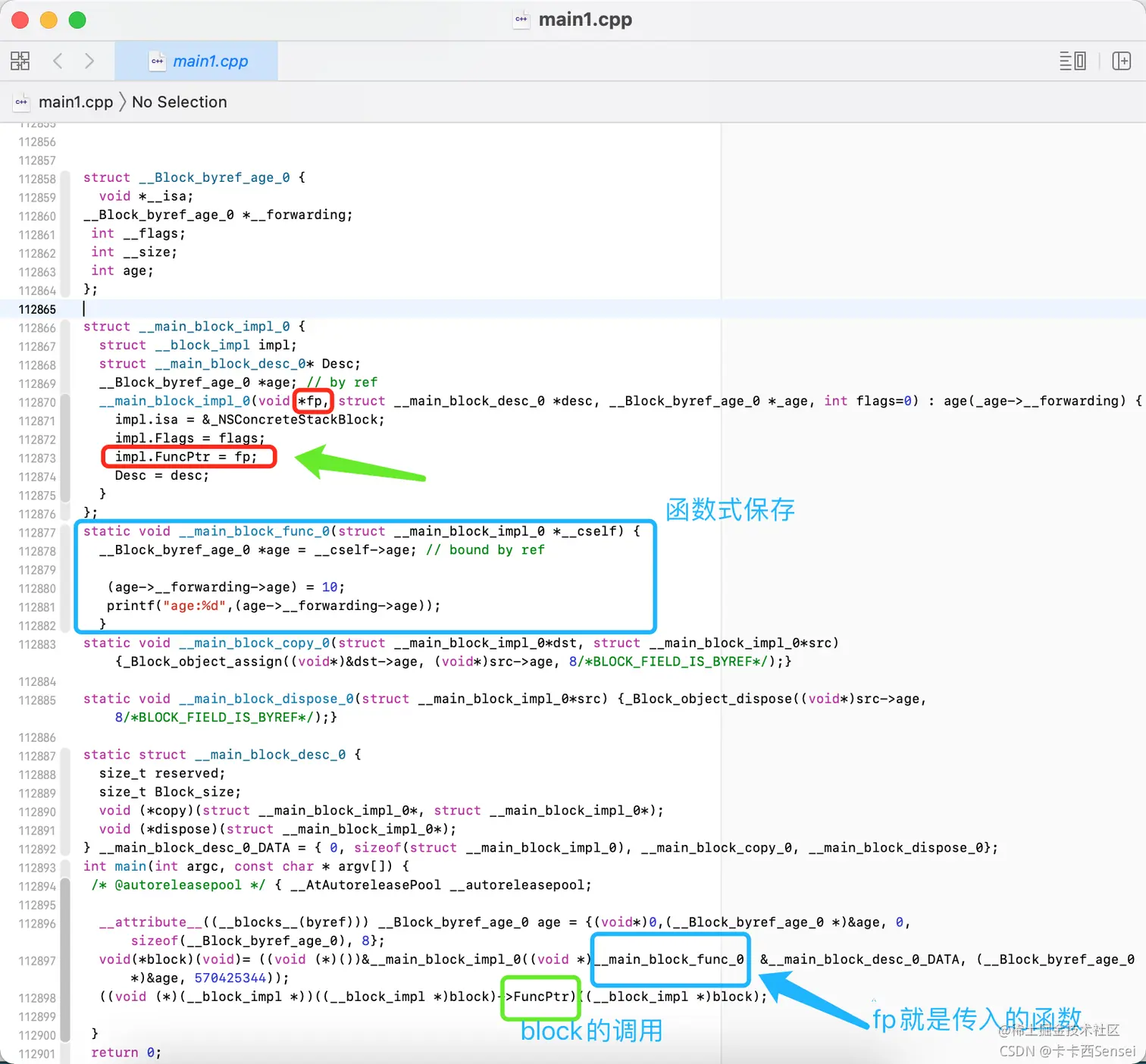This screenshot has width=1146, height=1064.
Task: Click the number 570425344
Action: point(230,978)
